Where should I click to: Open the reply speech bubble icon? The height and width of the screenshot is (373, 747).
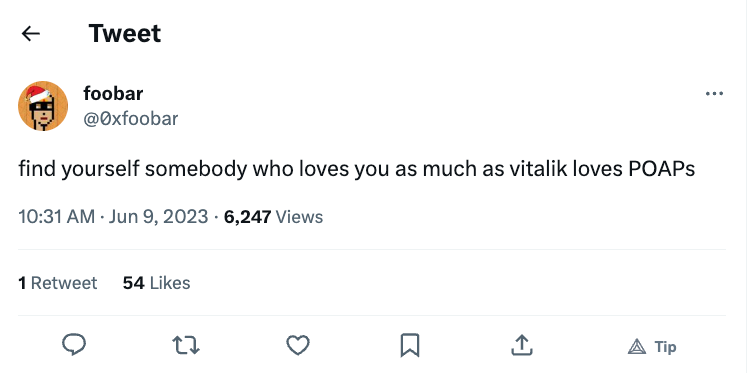74,344
